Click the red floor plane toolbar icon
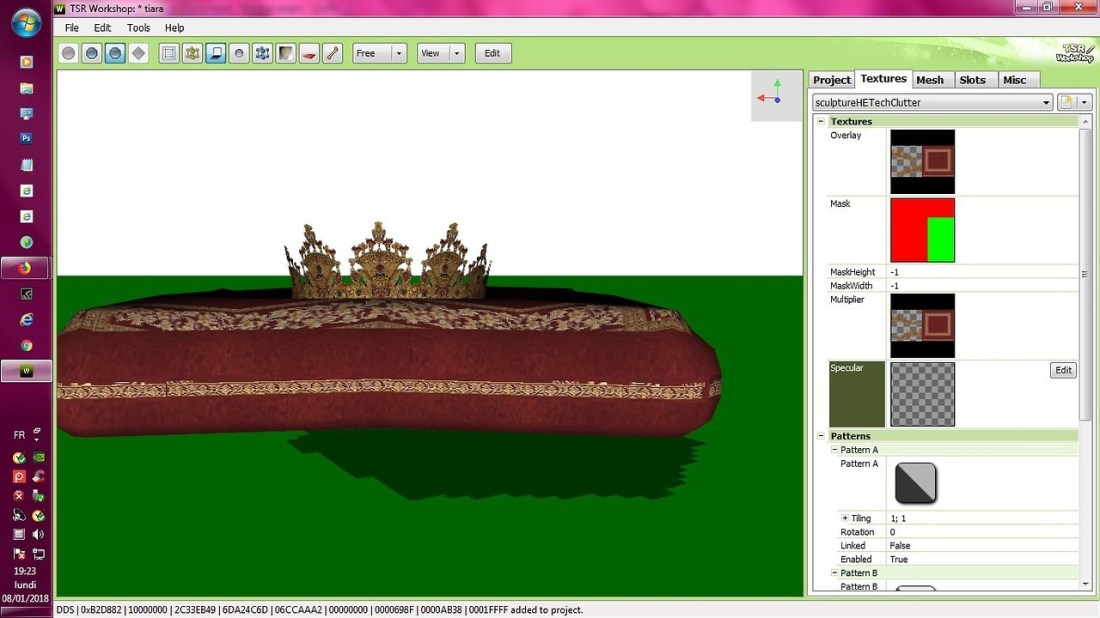 [310, 54]
